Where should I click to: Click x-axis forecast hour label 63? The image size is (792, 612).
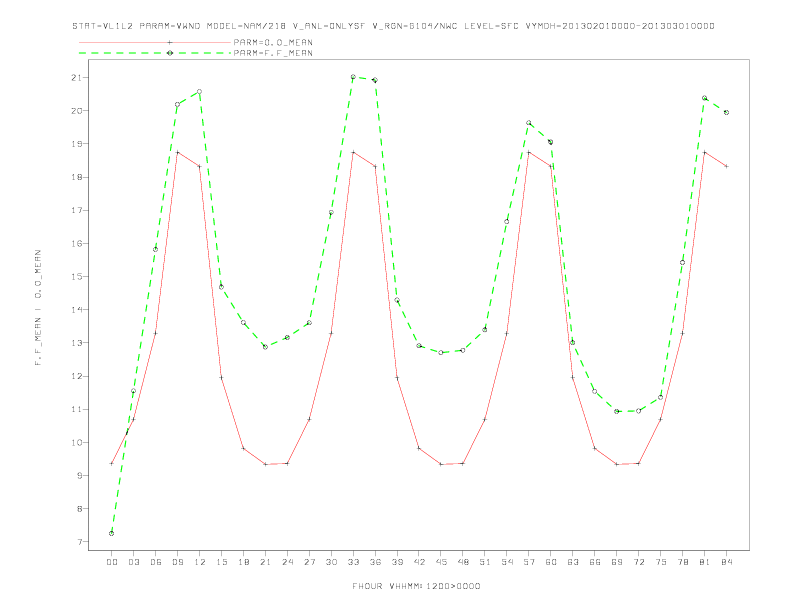(573, 562)
